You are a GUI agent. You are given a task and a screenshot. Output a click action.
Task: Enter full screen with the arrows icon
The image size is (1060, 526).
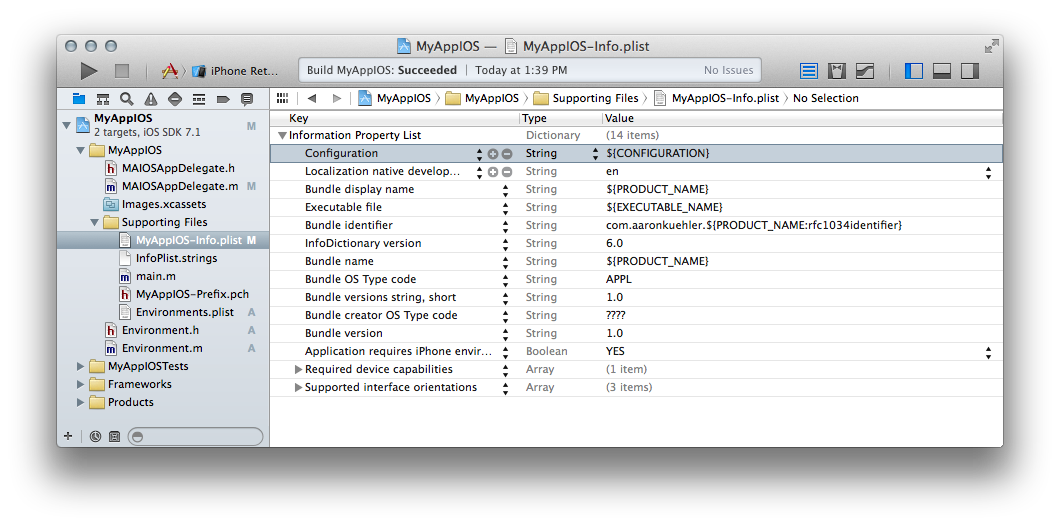click(992, 46)
